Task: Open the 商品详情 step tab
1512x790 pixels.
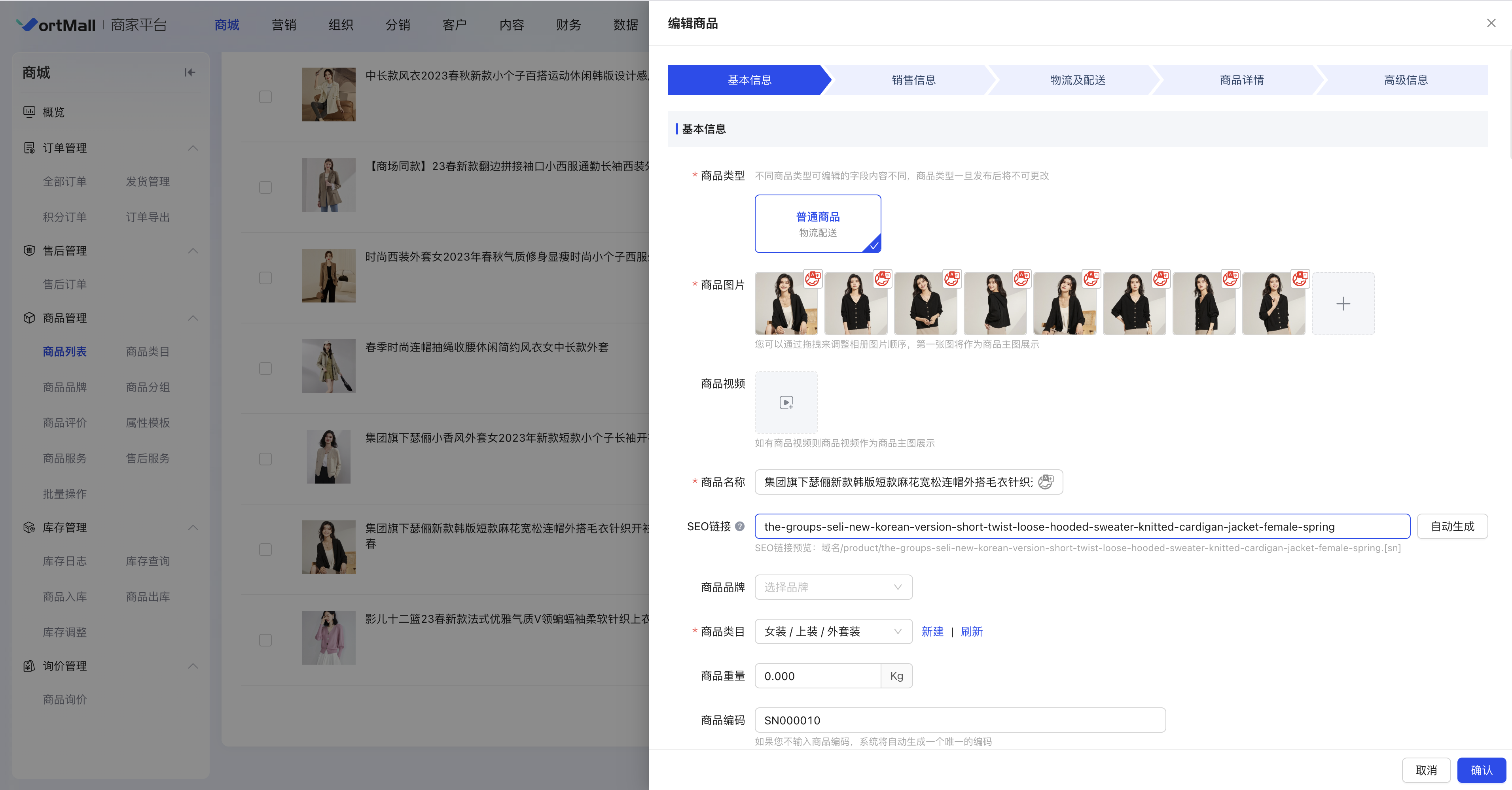Action: point(1241,80)
